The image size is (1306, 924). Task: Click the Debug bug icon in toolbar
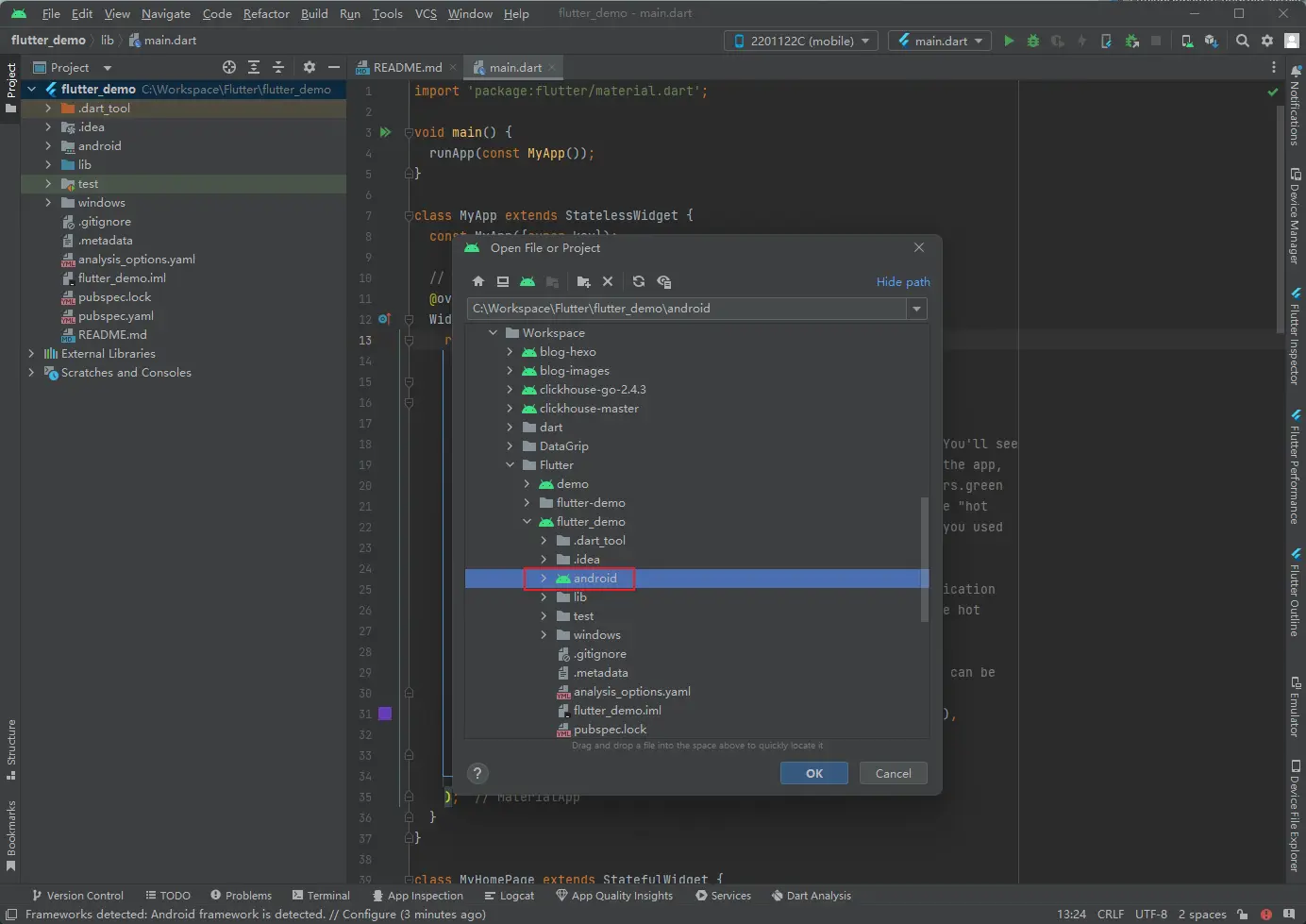(x=1033, y=41)
